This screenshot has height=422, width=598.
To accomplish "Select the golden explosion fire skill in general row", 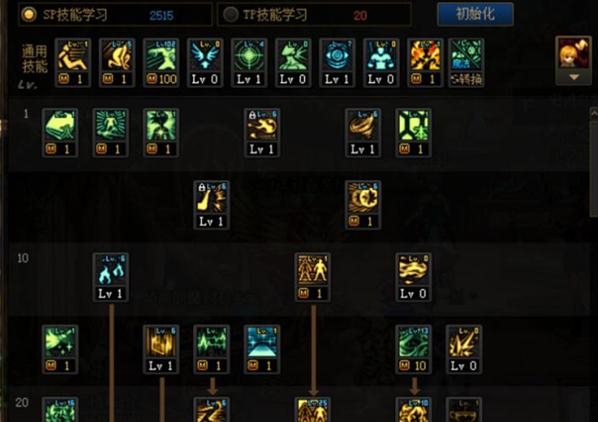I will [425, 63].
